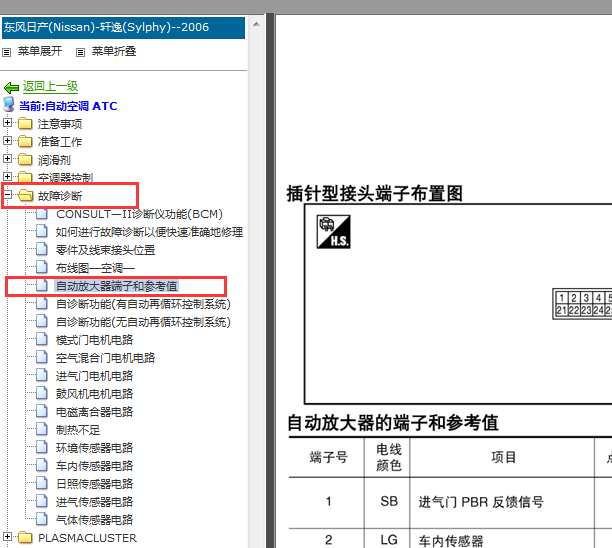612x548 pixels.
Task: Open 自诊断功能(无自动再循环控制系统) page
Action: pos(143,322)
